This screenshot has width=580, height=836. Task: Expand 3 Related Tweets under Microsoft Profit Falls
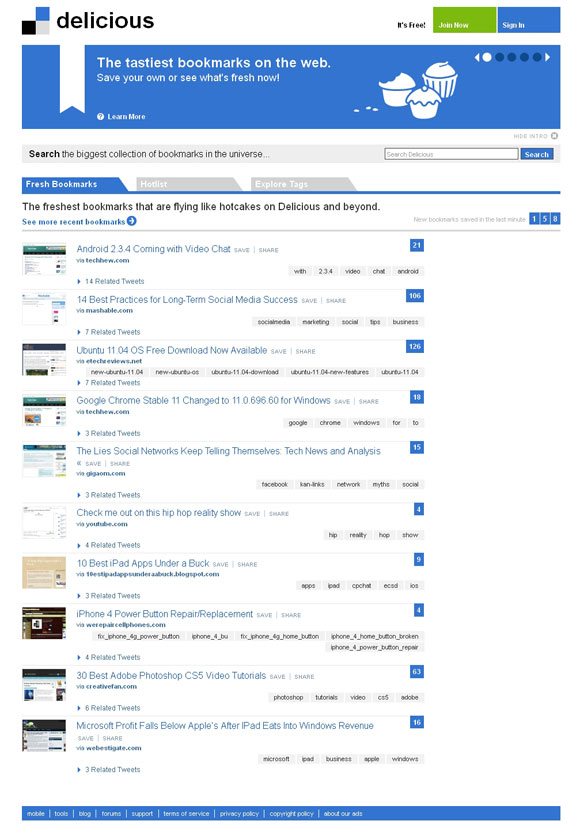coord(109,769)
